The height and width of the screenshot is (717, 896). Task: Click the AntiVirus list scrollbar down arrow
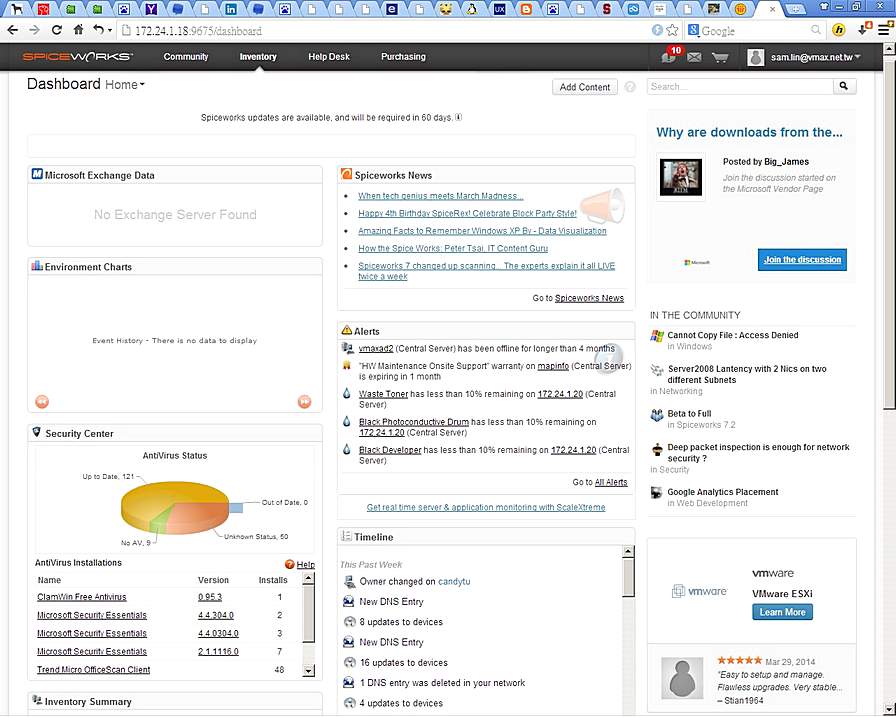[309, 671]
